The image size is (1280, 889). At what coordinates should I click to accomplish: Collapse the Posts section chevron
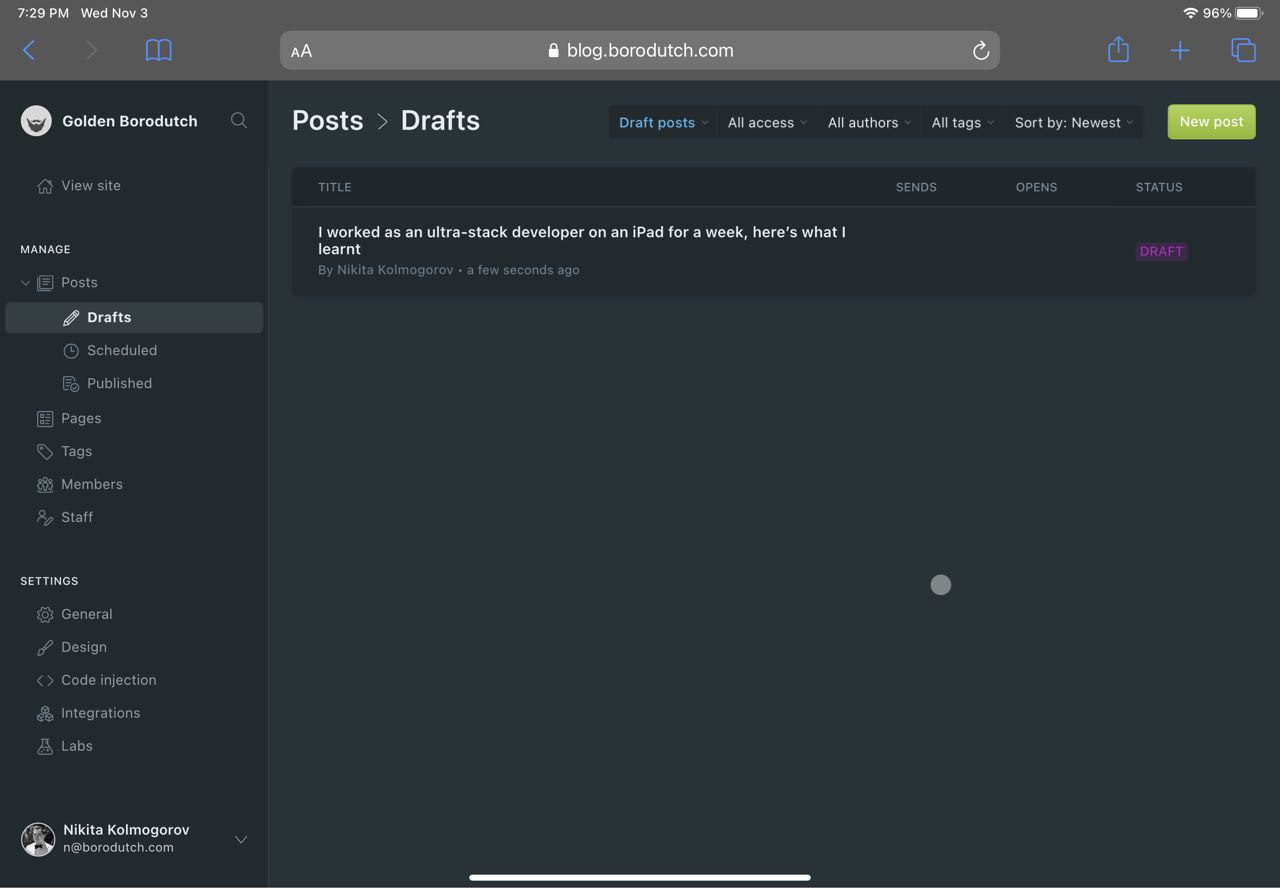click(25, 283)
